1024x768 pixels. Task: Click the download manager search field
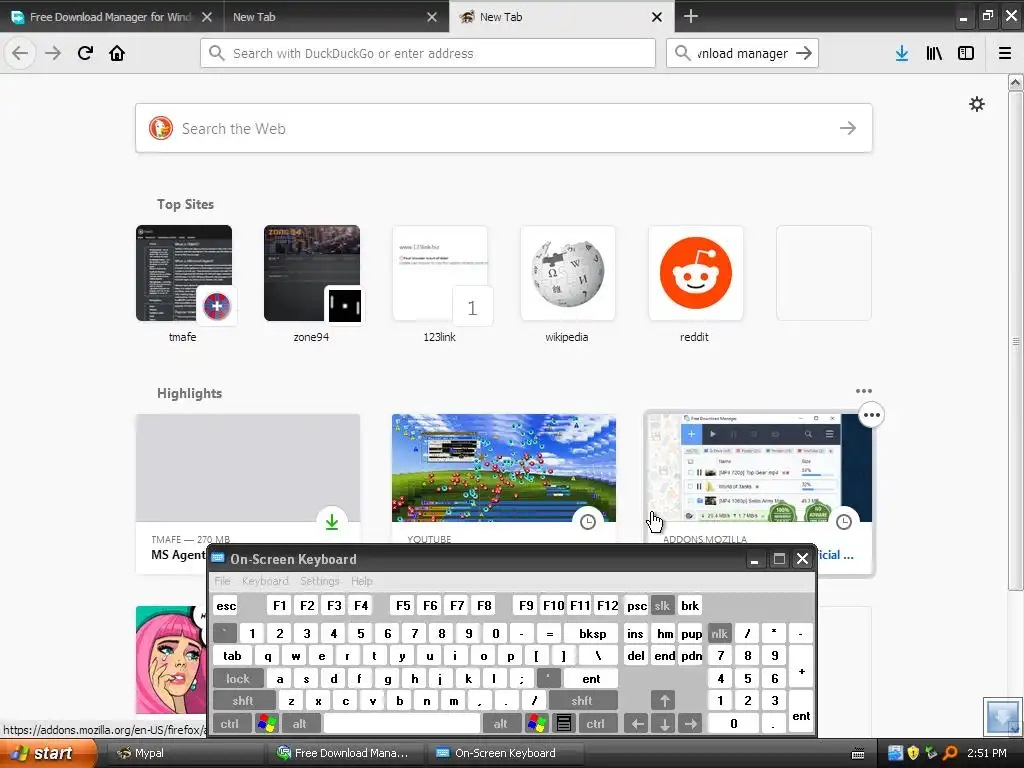[743, 53]
